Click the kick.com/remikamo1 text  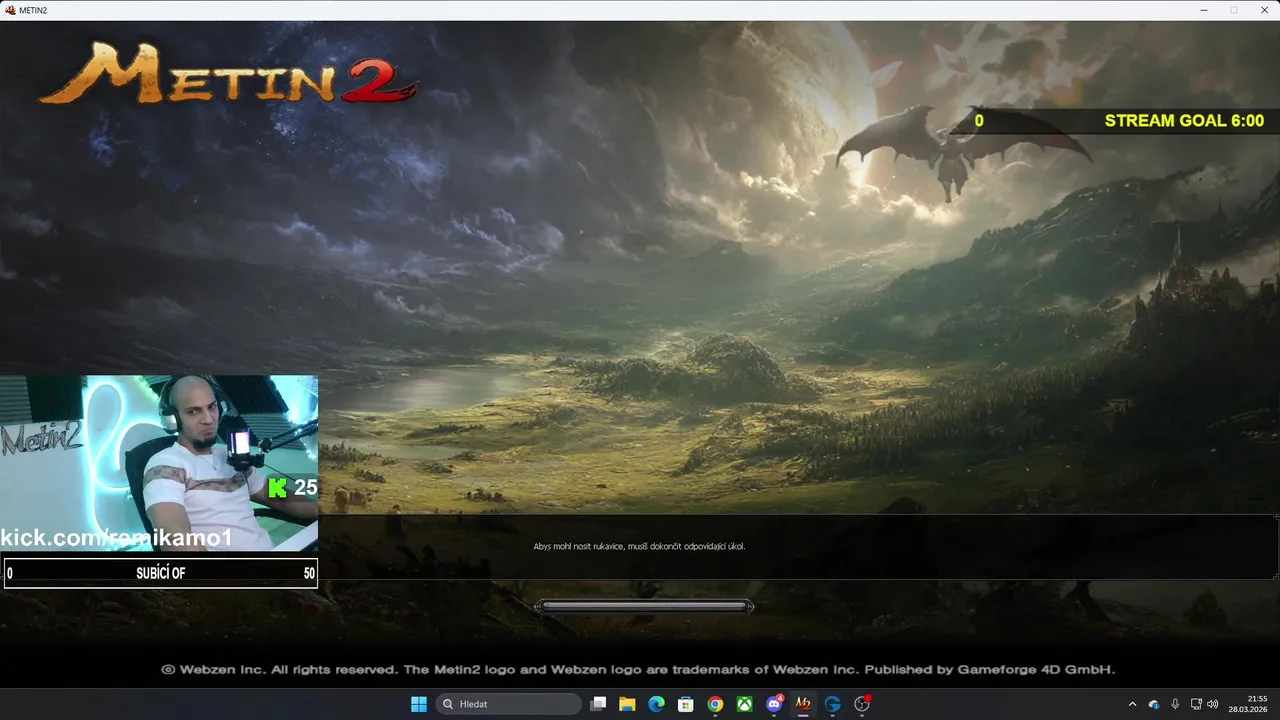pos(116,538)
